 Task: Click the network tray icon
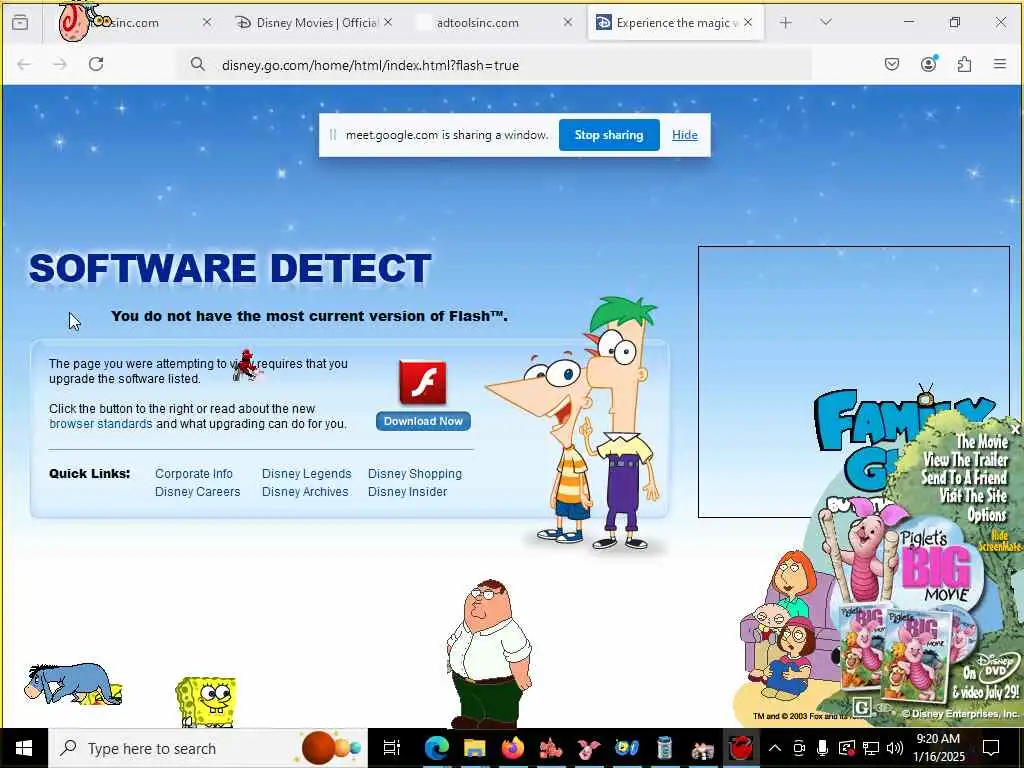coord(871,748)
